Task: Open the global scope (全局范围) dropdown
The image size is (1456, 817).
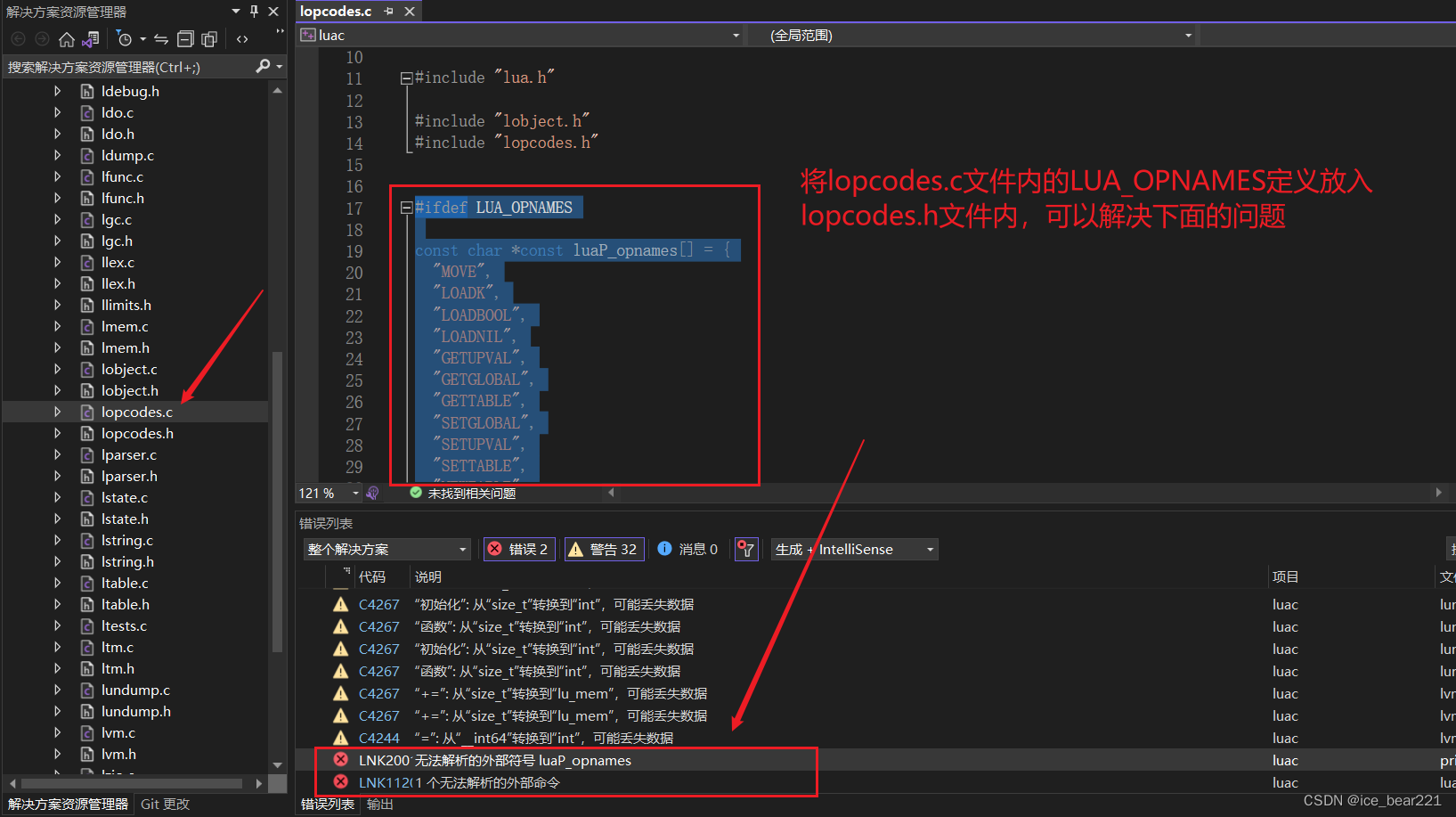Action: click(x=1188, y=36)
